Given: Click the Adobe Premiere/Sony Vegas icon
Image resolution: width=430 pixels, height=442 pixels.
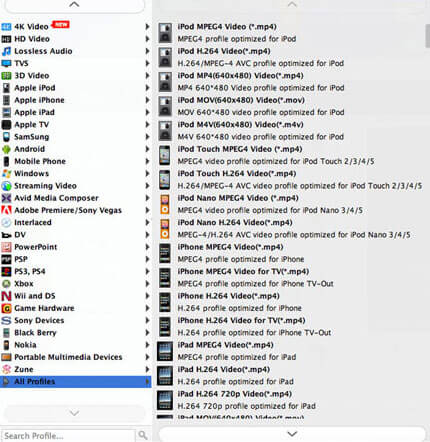Looking at the screenshot, I should pos(6,210).
